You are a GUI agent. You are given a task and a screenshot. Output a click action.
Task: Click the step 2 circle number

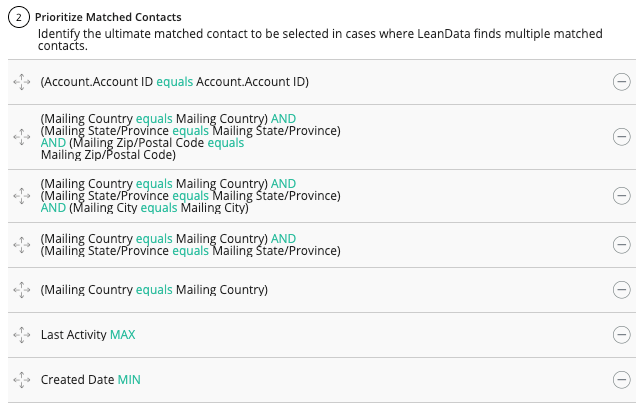16,17
